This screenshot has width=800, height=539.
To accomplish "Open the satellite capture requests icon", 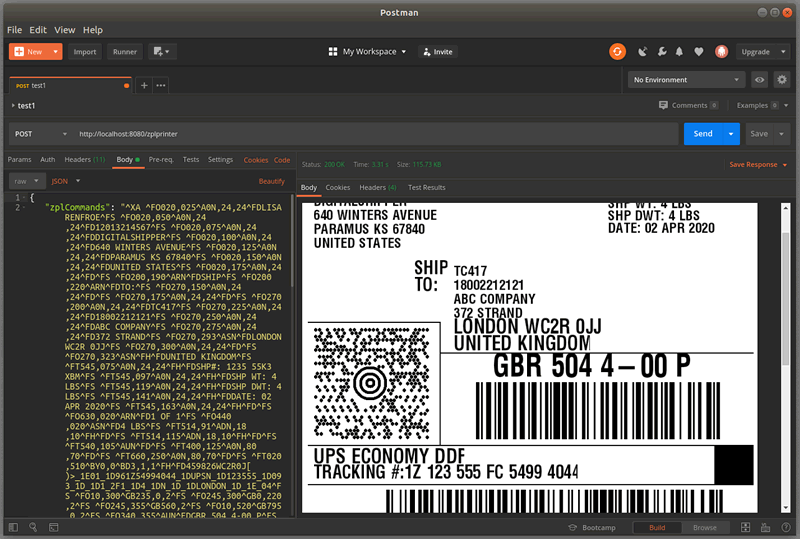I will (642, 51).
